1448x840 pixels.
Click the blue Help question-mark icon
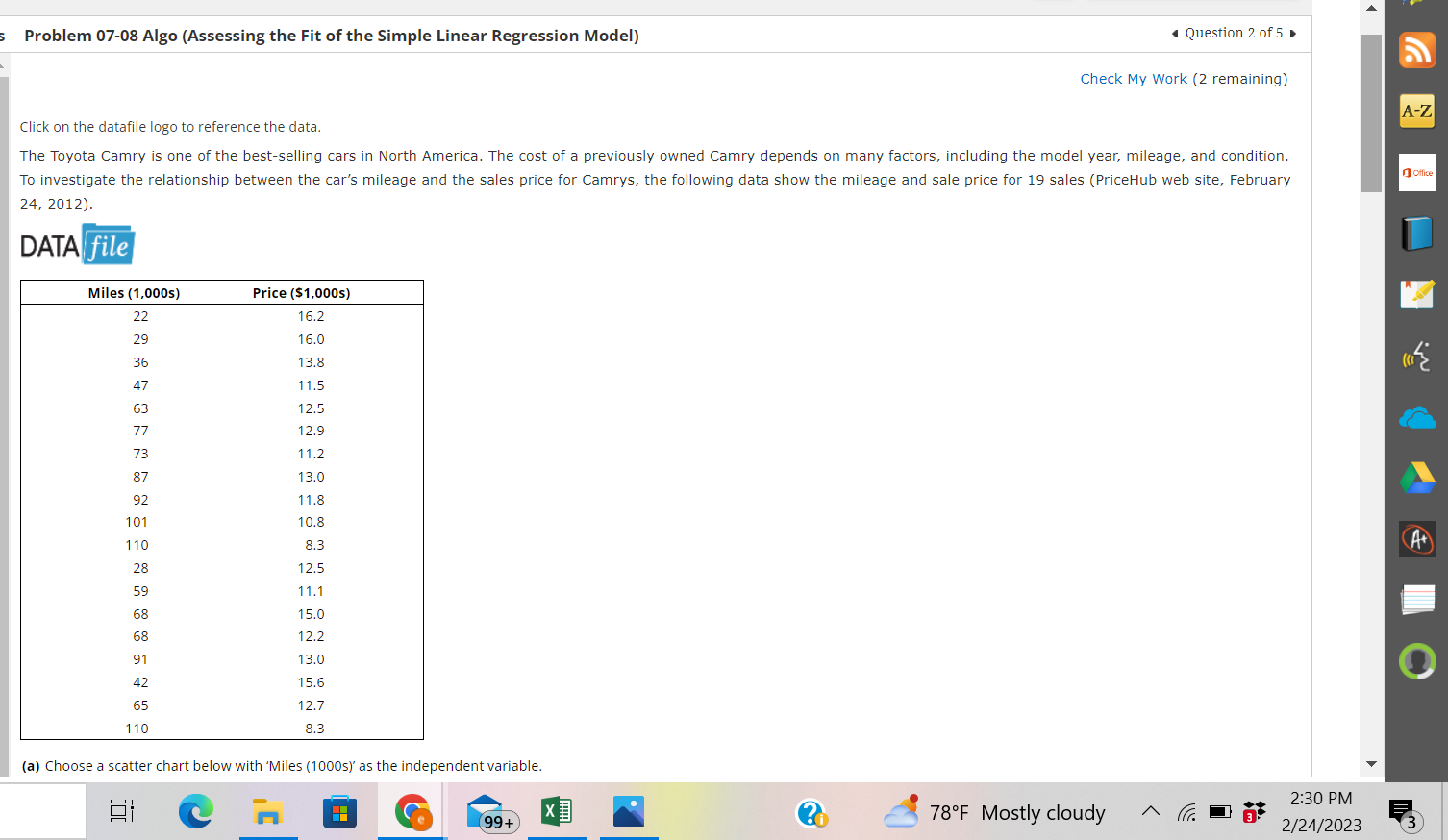click(811, 813)
